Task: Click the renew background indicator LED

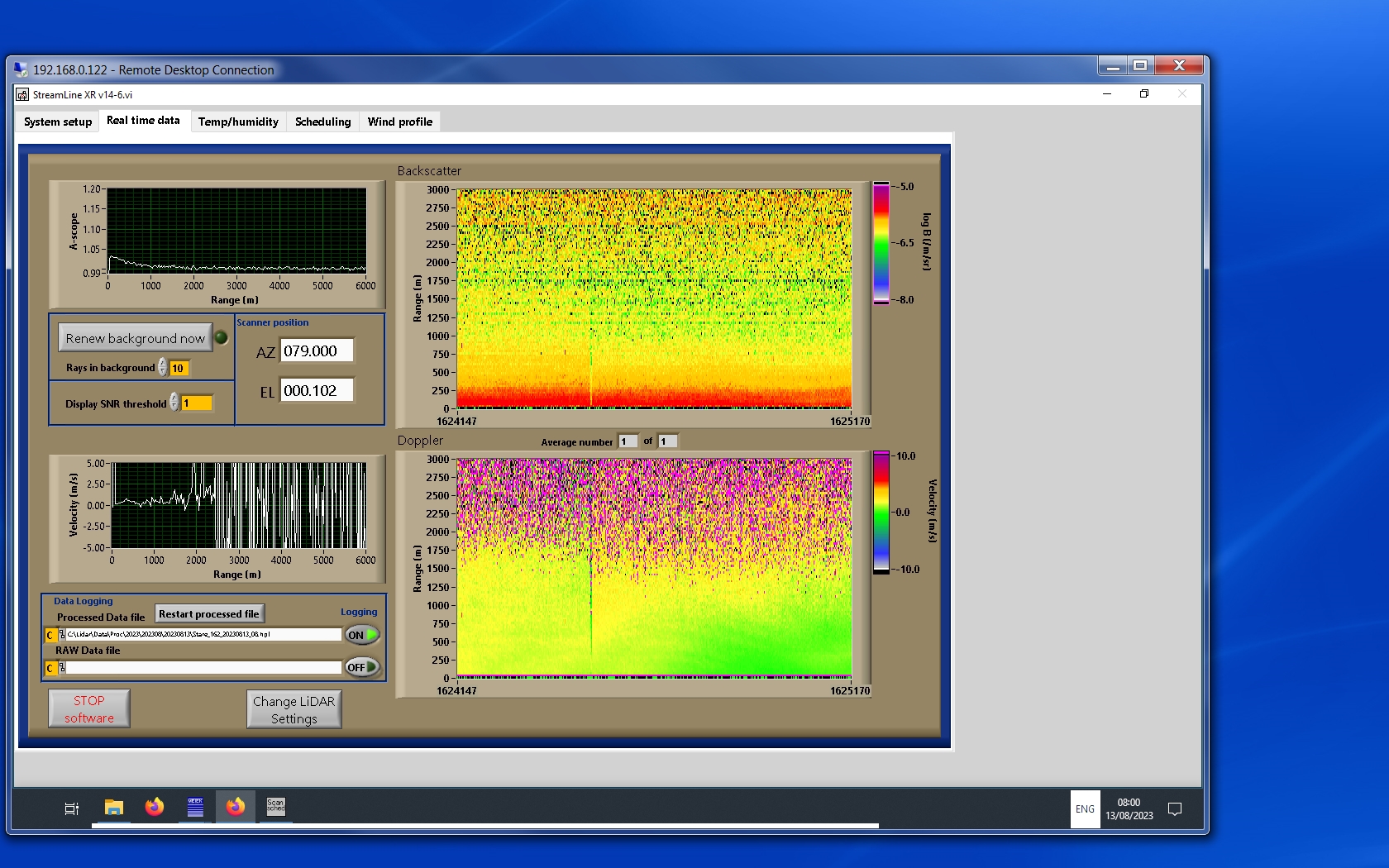Action: pos(222,337)
